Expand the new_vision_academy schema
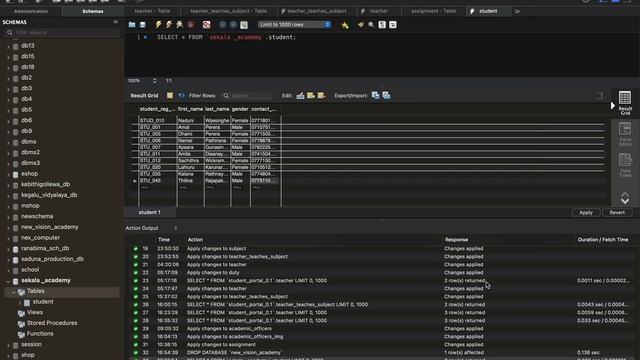Viewport: 640px width, 360px height. click(8, 228)
